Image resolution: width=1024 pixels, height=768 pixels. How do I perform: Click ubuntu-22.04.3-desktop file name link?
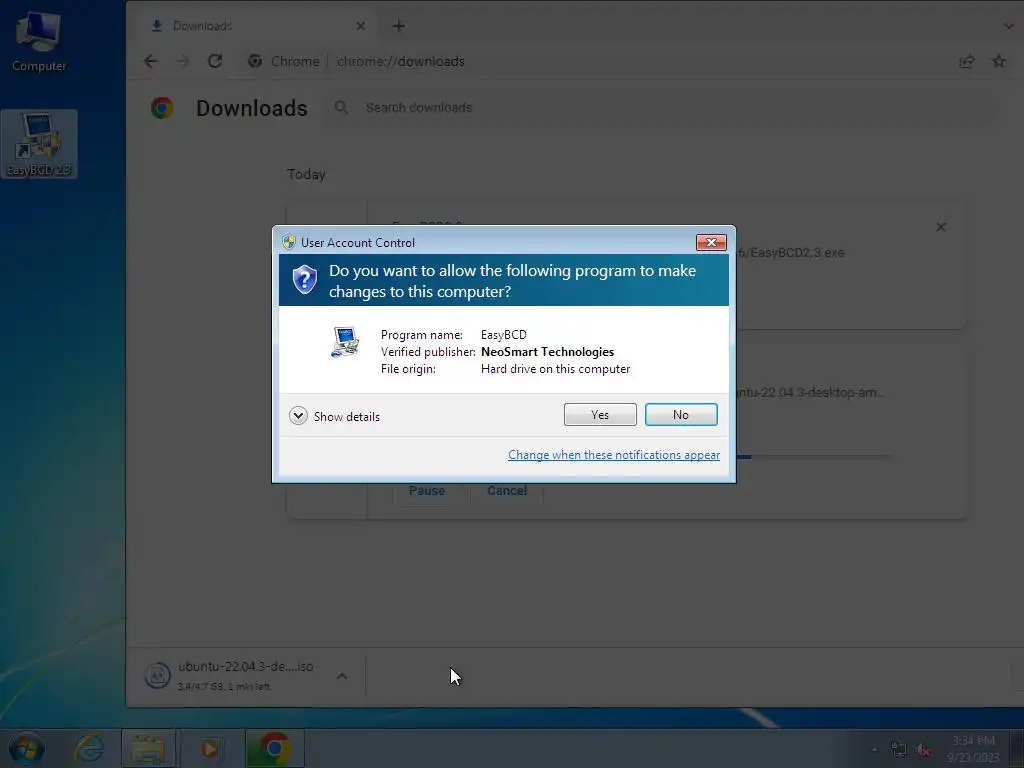810,392
